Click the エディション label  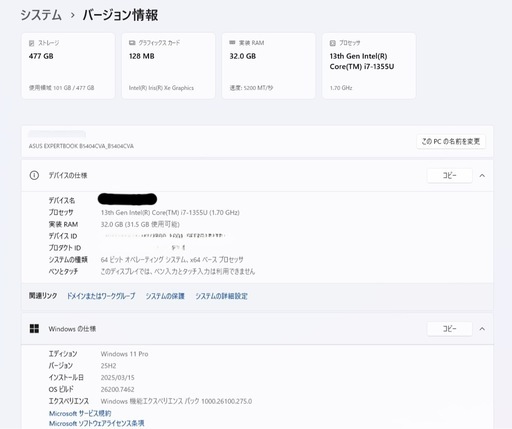coord(63,354)
